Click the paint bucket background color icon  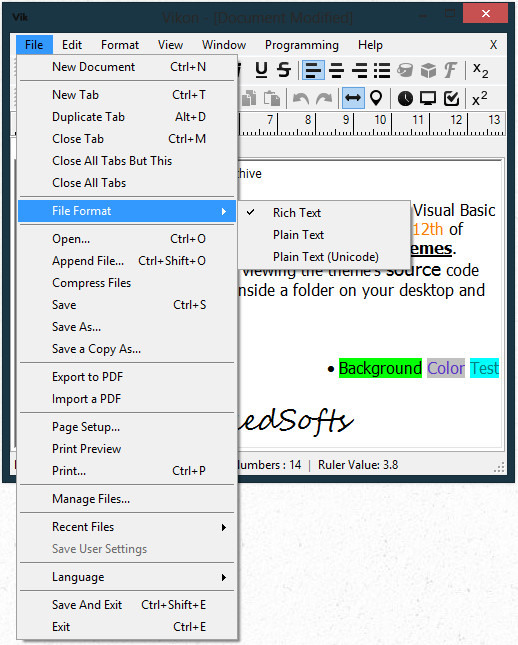click(405, 70)
